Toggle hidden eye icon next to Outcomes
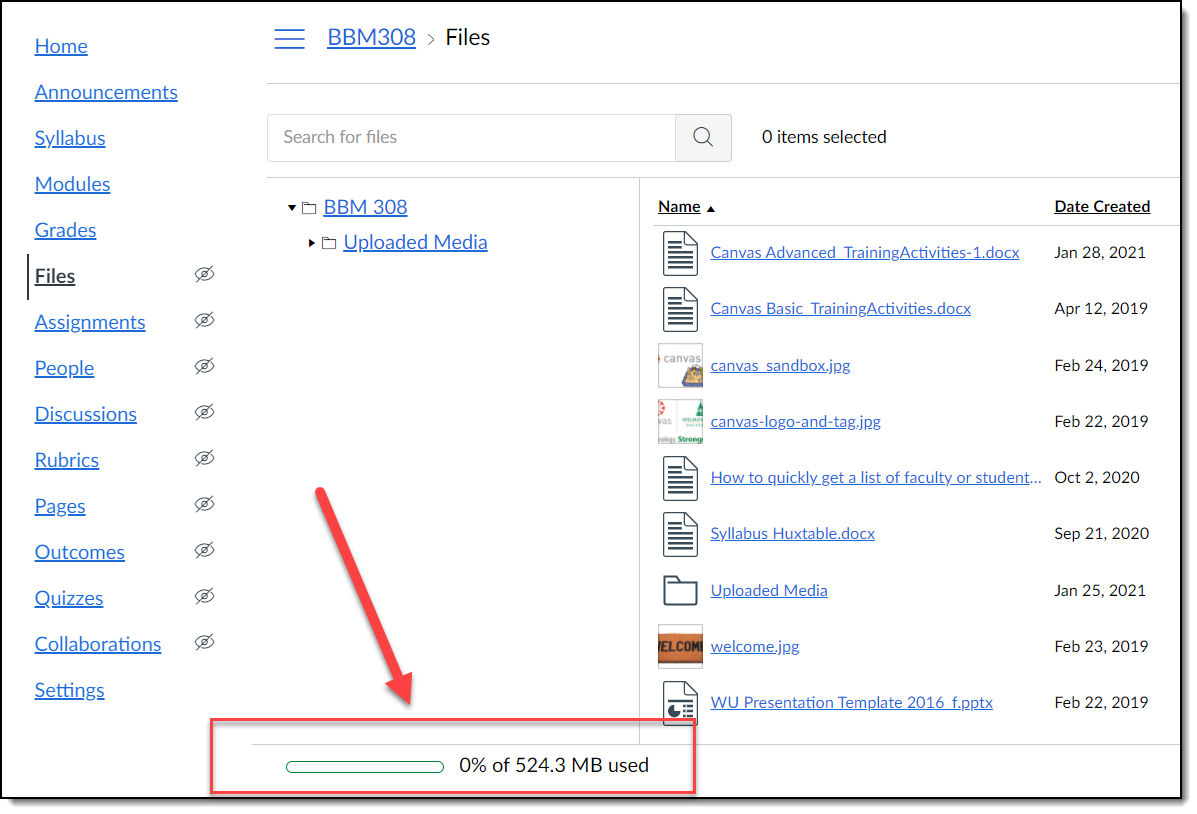This screenshot has width=1197, height=814. pos(204,550)
